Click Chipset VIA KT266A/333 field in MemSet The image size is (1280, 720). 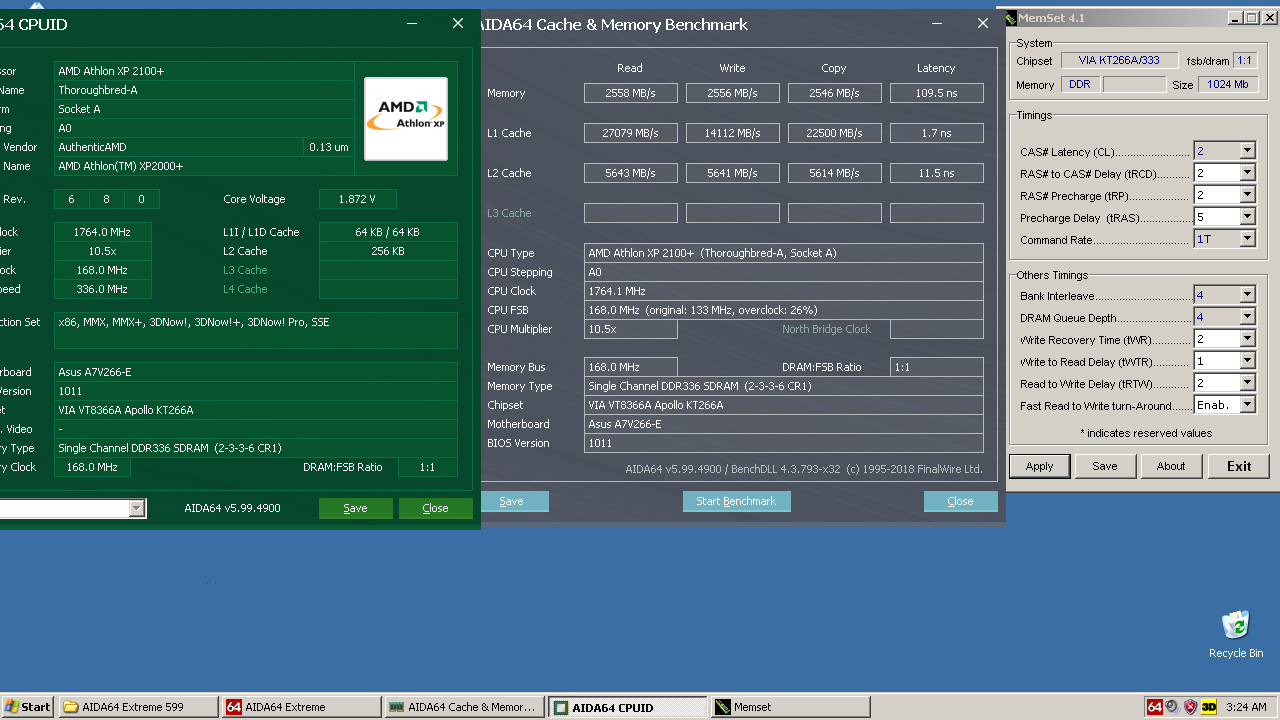(1119, 60)
